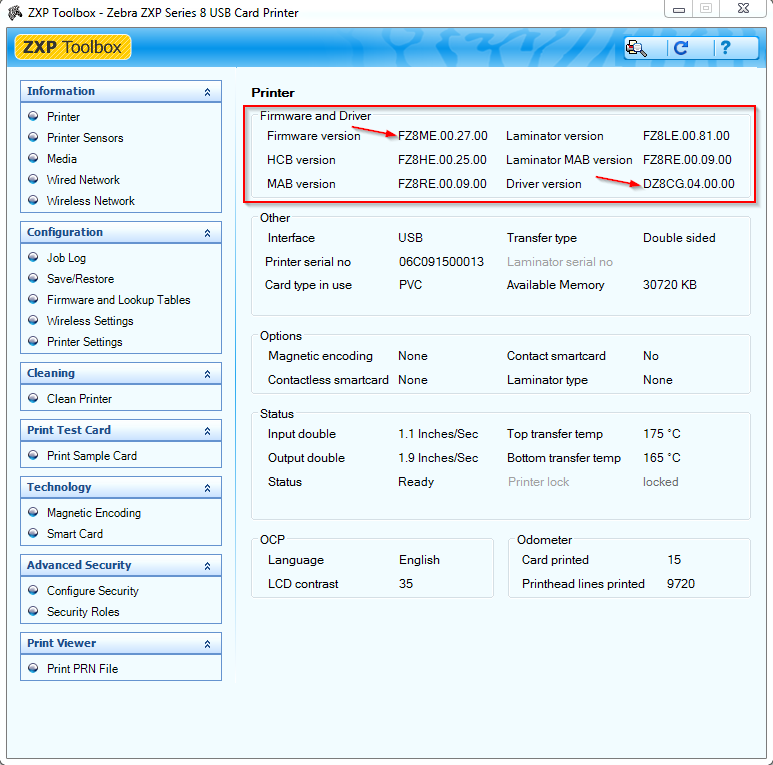Open Wireless Network information
This screenshot has width=773, height=765.
coord(90,201)
